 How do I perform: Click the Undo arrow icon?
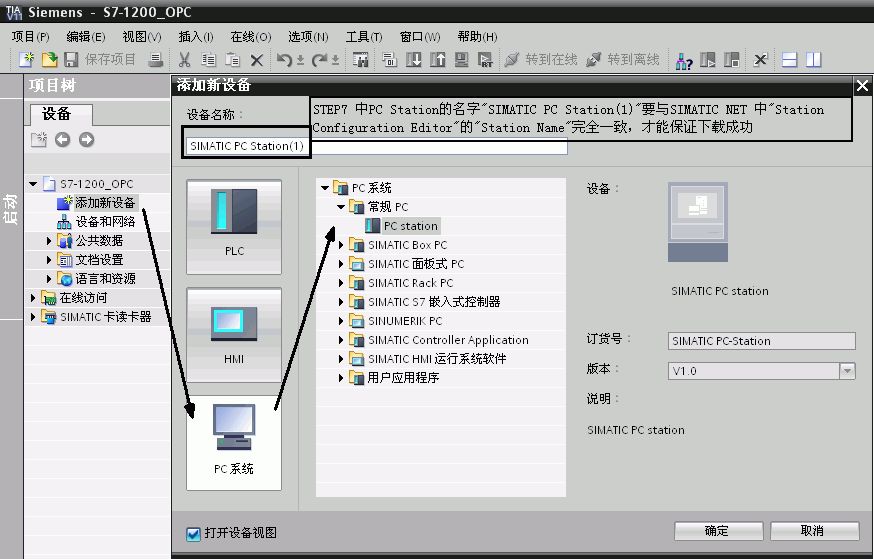pyautogui.click(x=284, y=59)
